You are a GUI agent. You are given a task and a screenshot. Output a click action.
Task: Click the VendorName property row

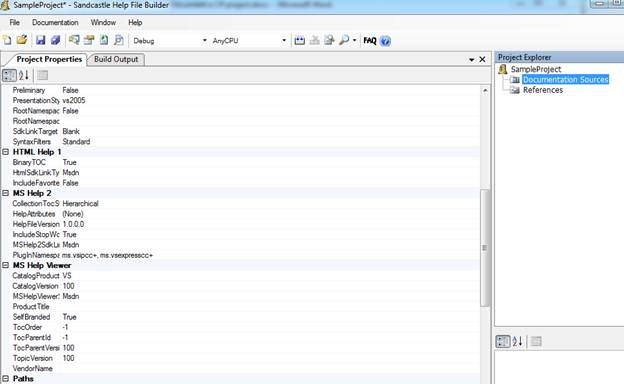[240, 368]
